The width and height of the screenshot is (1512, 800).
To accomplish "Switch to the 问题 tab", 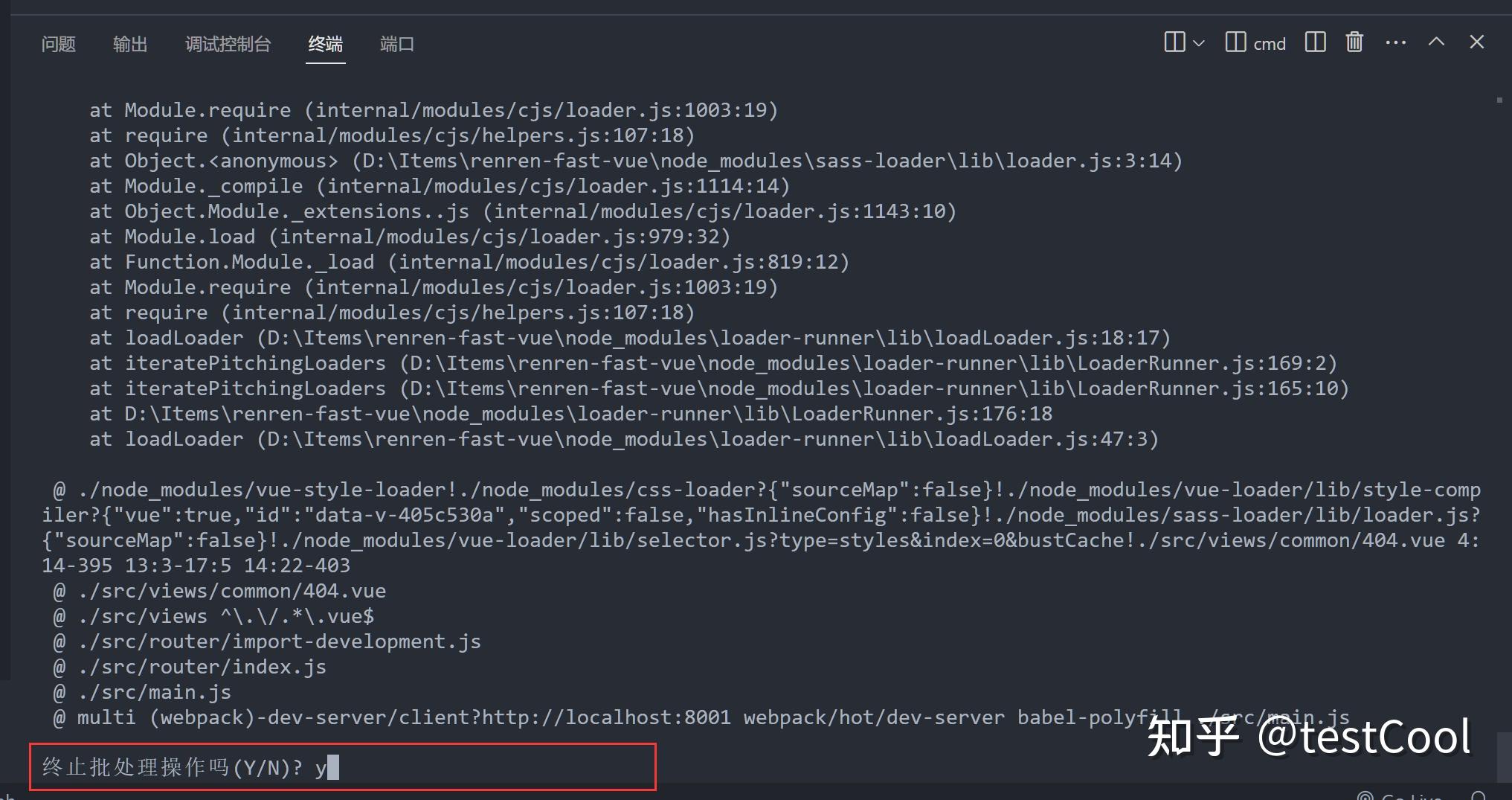I will 58,44.
